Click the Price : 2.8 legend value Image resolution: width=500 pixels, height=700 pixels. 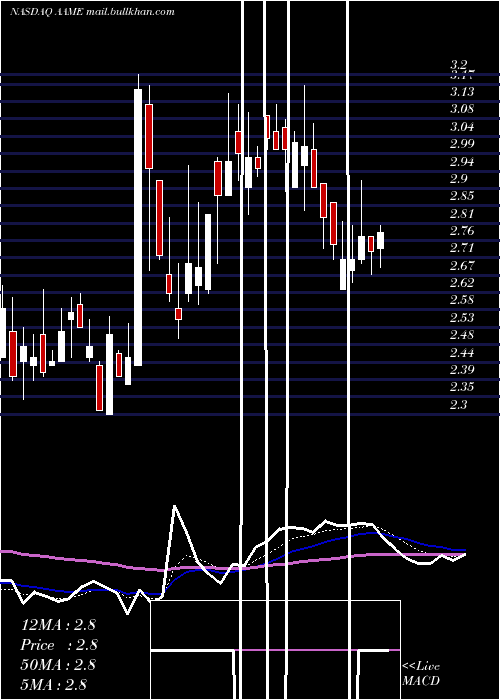pyautogui.click(x=59, y=645)
